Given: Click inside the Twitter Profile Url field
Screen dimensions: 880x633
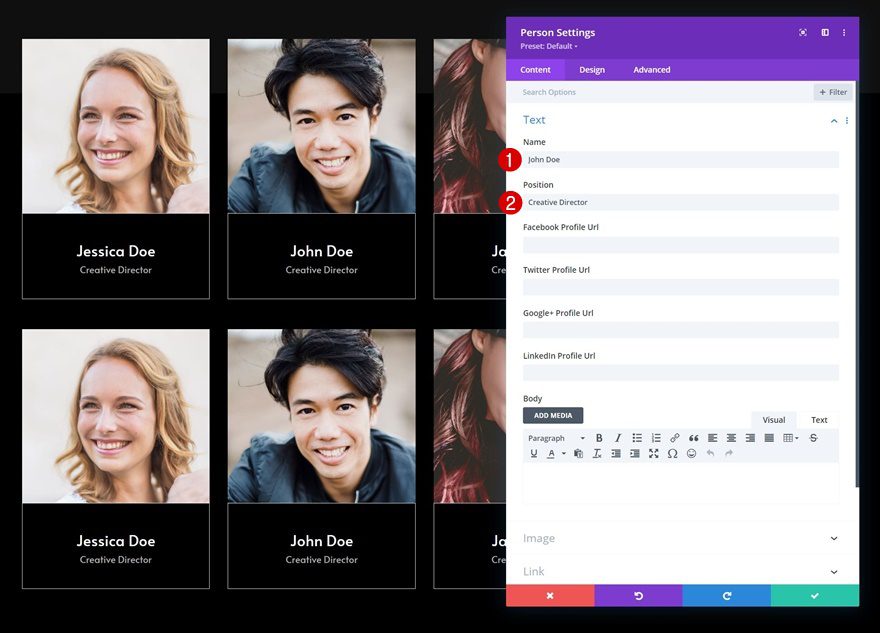Looking at the screenshot, I should pyautogui.click(x=680, y=287).
